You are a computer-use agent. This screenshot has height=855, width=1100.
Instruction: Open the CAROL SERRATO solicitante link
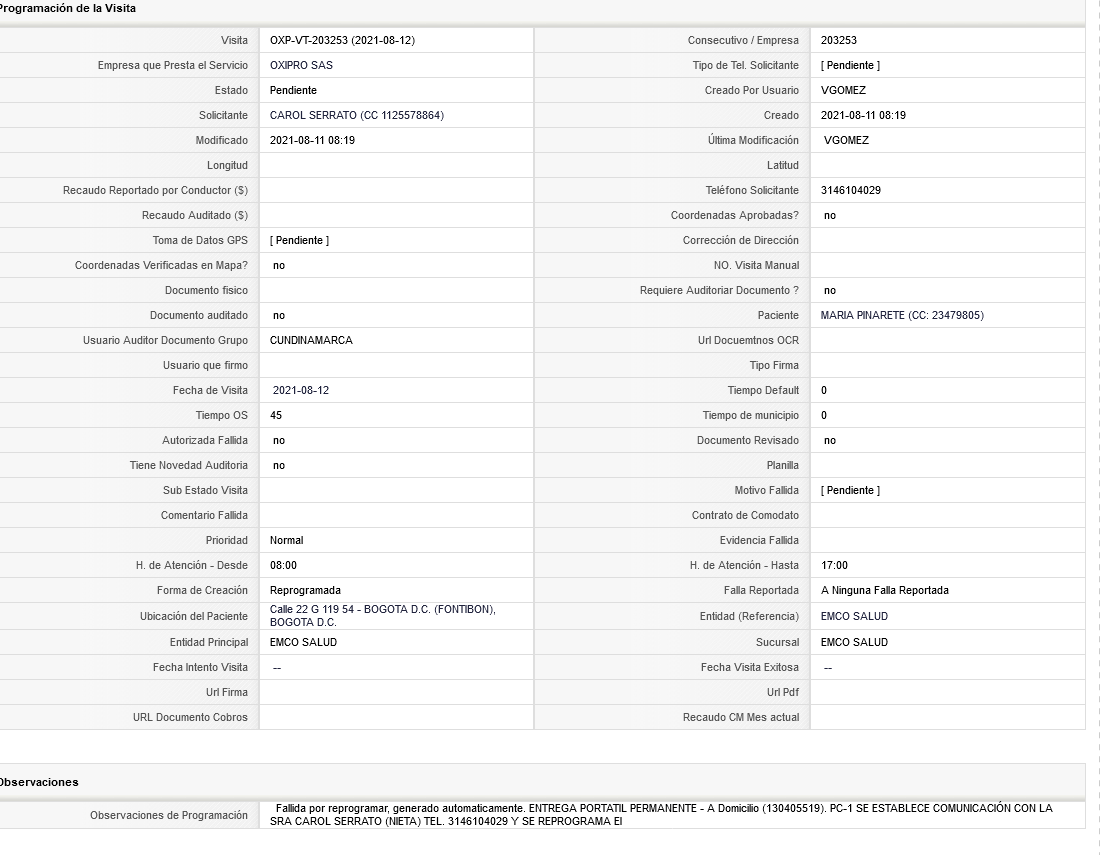click(x=356, y=115)
